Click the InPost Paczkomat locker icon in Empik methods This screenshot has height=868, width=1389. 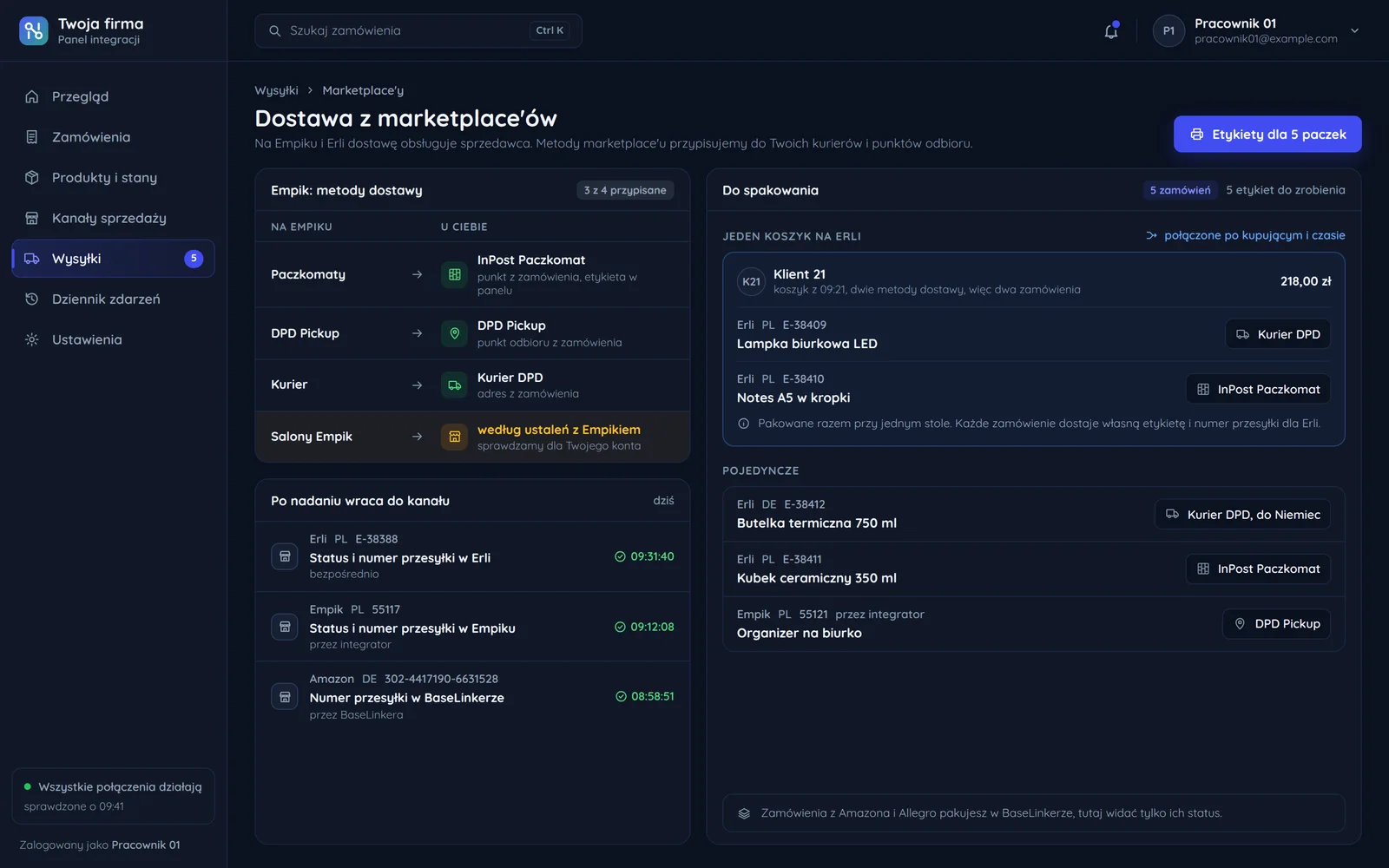(x=454, y=274)
